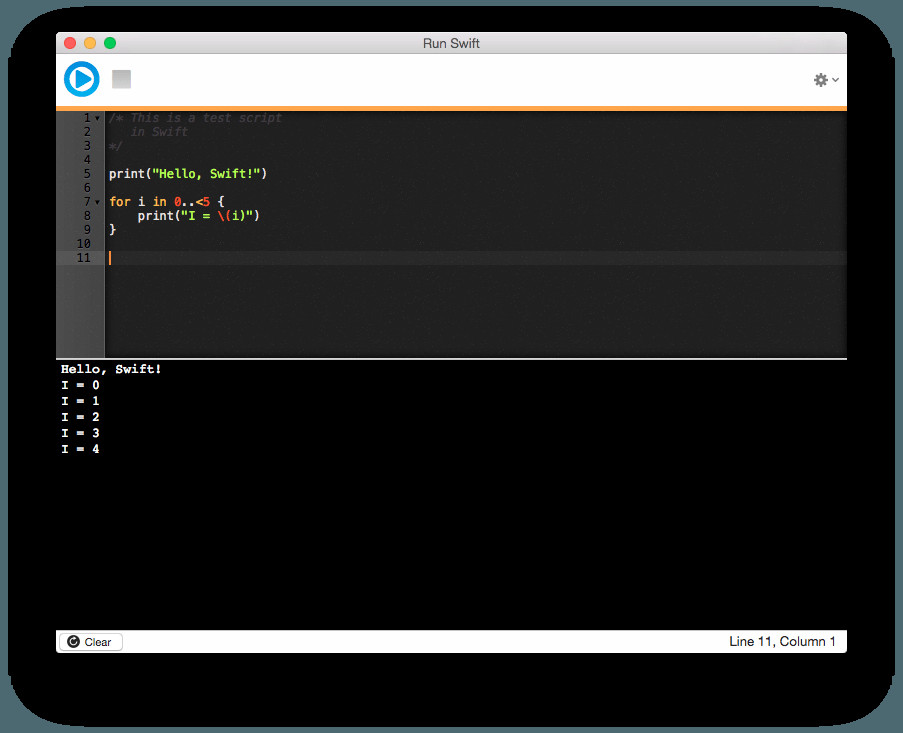903x733 pixels.
Task: Click the "I = 4" console output line
Action: pos(80,449)
